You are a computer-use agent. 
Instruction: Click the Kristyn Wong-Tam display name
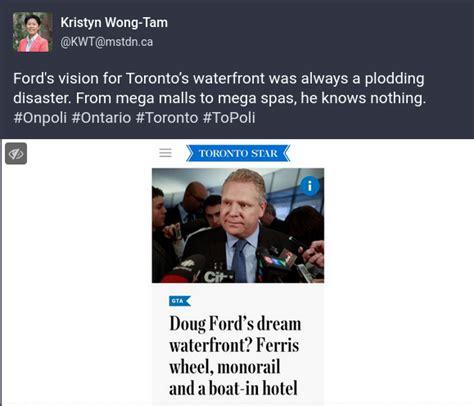coord(114,23)
